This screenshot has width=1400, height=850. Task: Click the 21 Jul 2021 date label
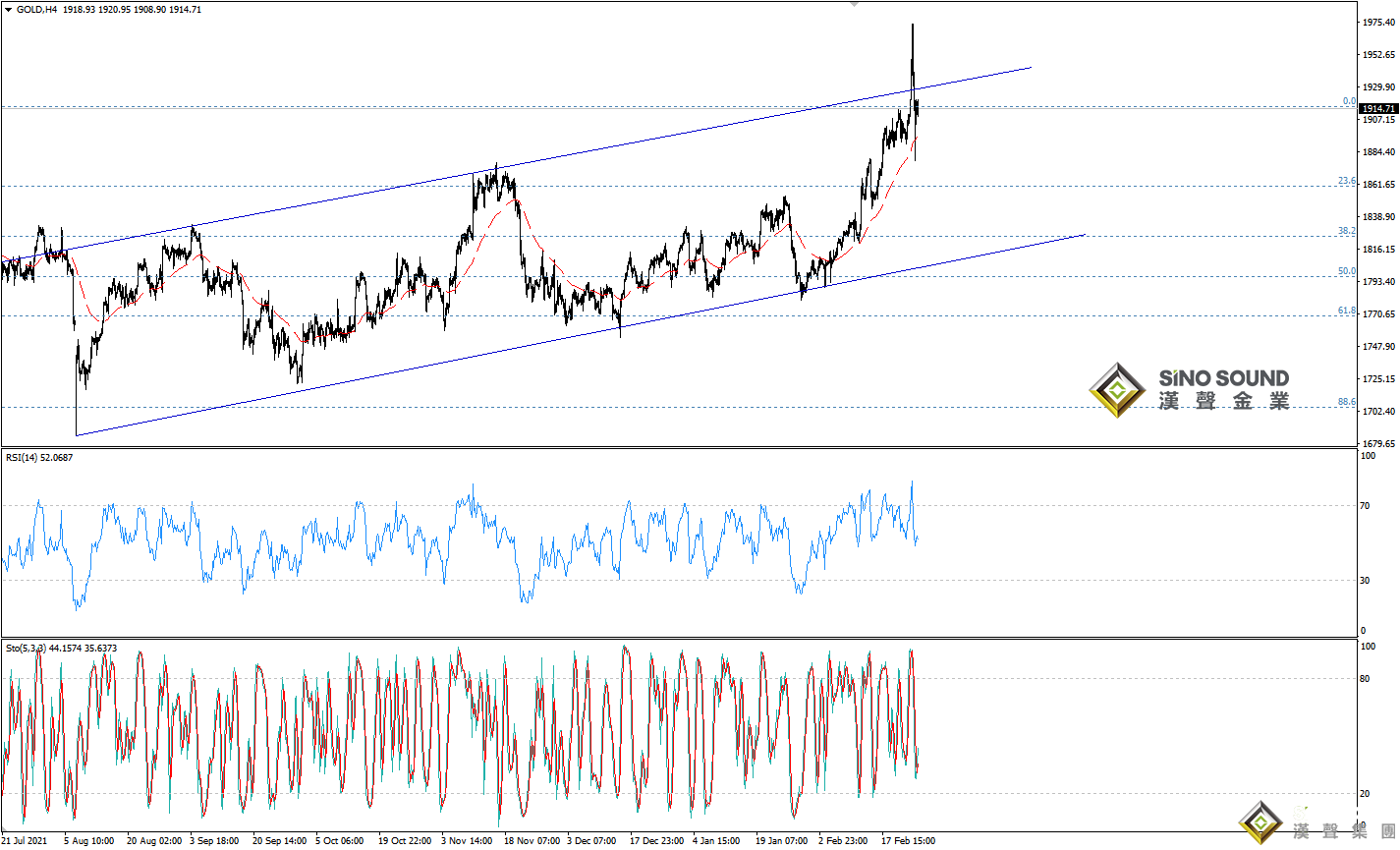tap(25, 841)
